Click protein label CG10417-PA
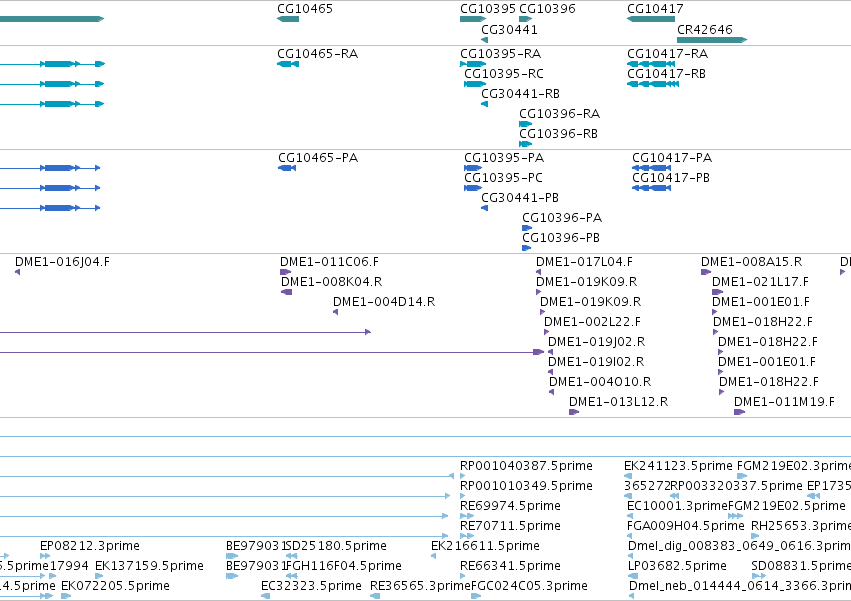 click(672, 158)
